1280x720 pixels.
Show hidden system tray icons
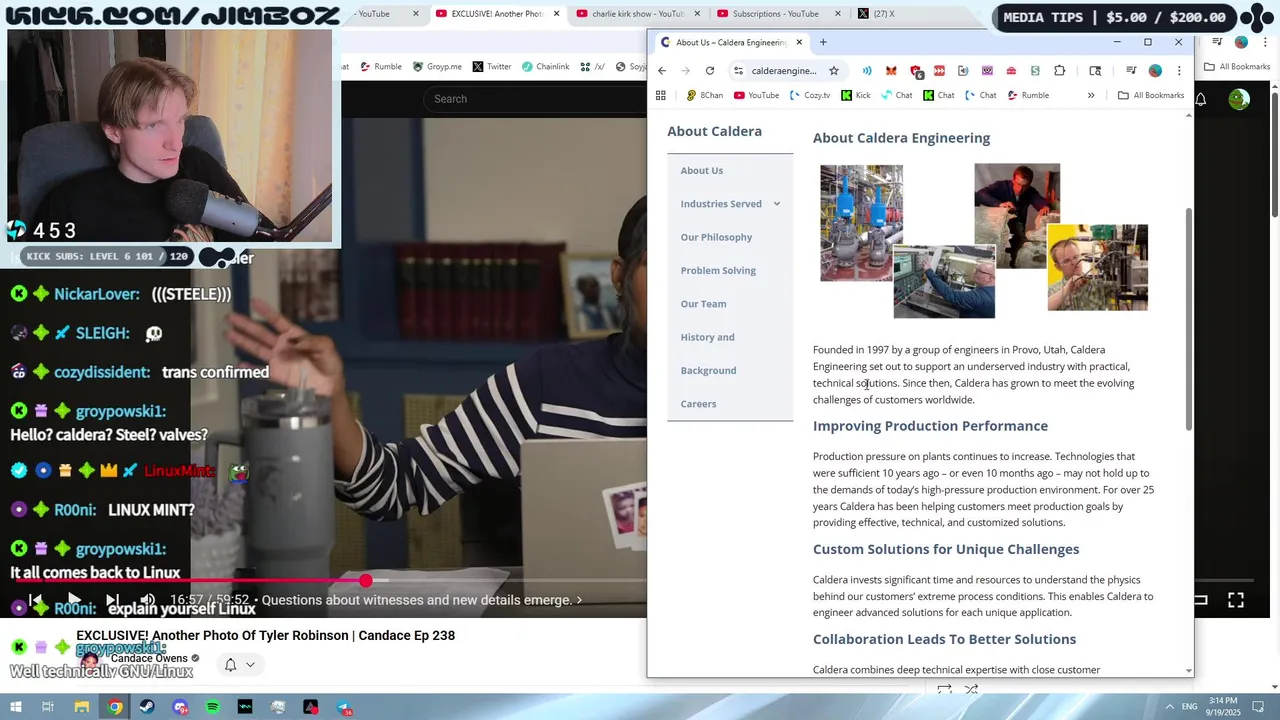pyautogui.click(x=1170, y=707)
